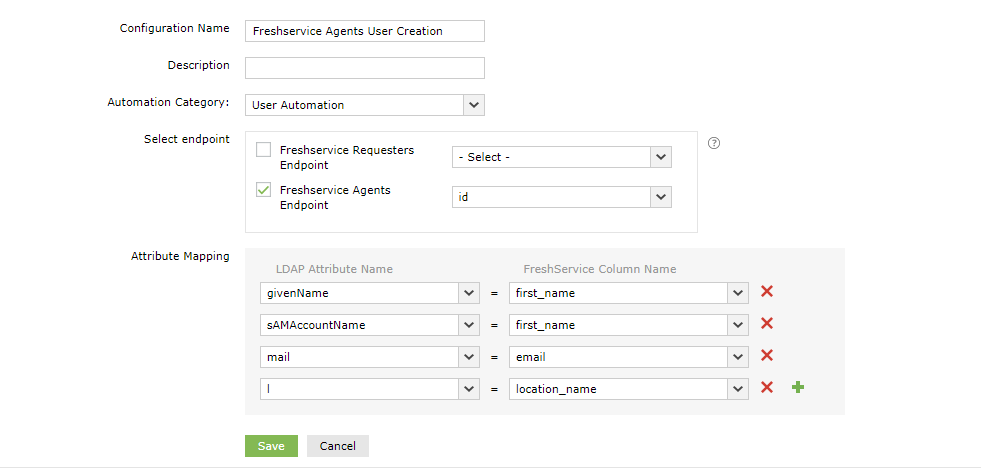Expand the Agents endpoint id dropdown

(x=660, y=197)
